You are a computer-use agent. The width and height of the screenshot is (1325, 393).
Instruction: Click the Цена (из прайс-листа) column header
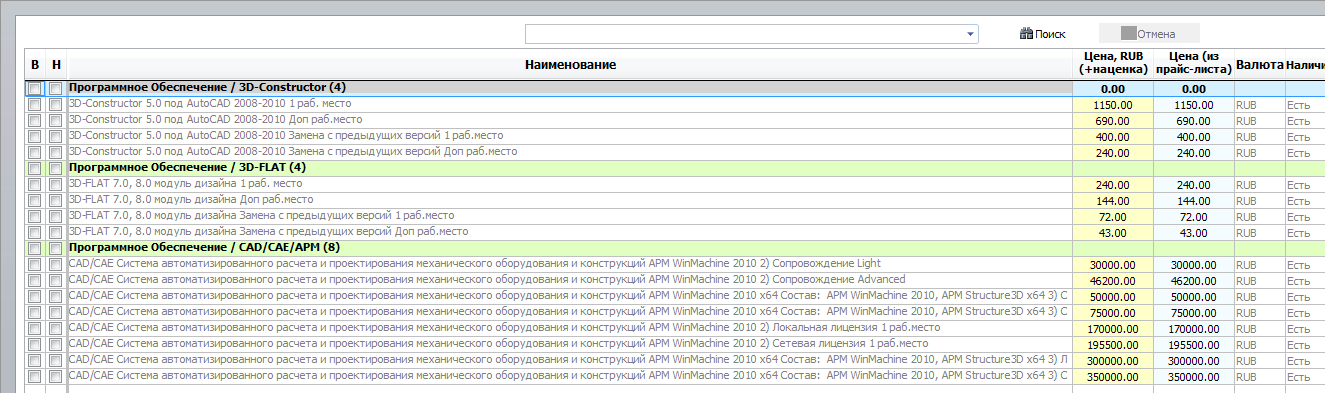[x=1193, y=64]
